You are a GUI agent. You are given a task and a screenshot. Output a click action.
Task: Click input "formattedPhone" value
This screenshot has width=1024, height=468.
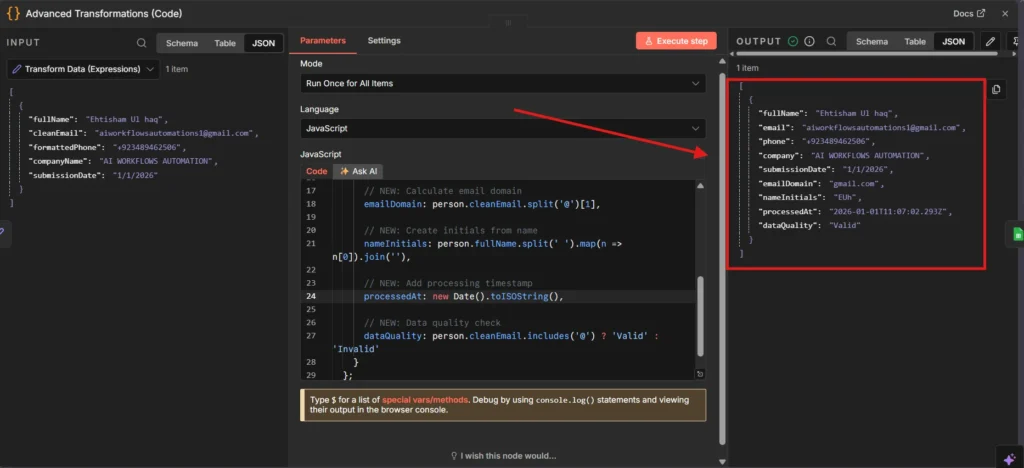click(149, 148)
